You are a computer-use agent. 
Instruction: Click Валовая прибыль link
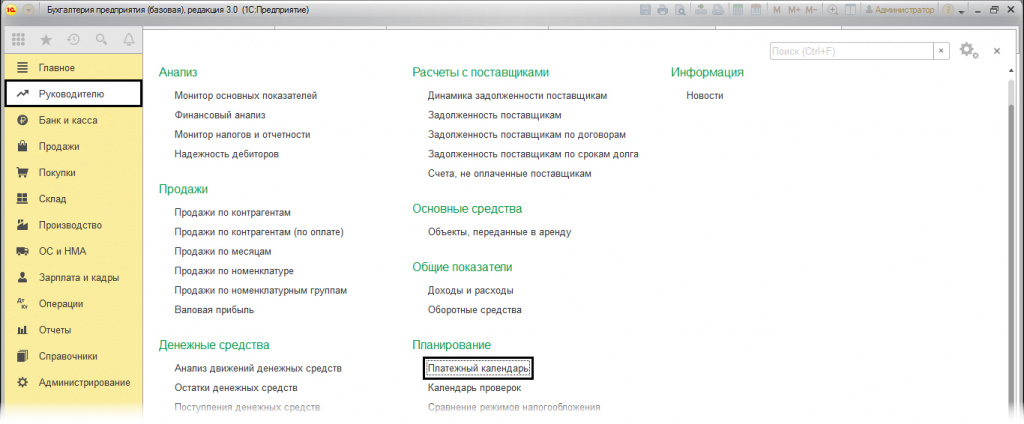pyautogui.click(x=213, y=310)
